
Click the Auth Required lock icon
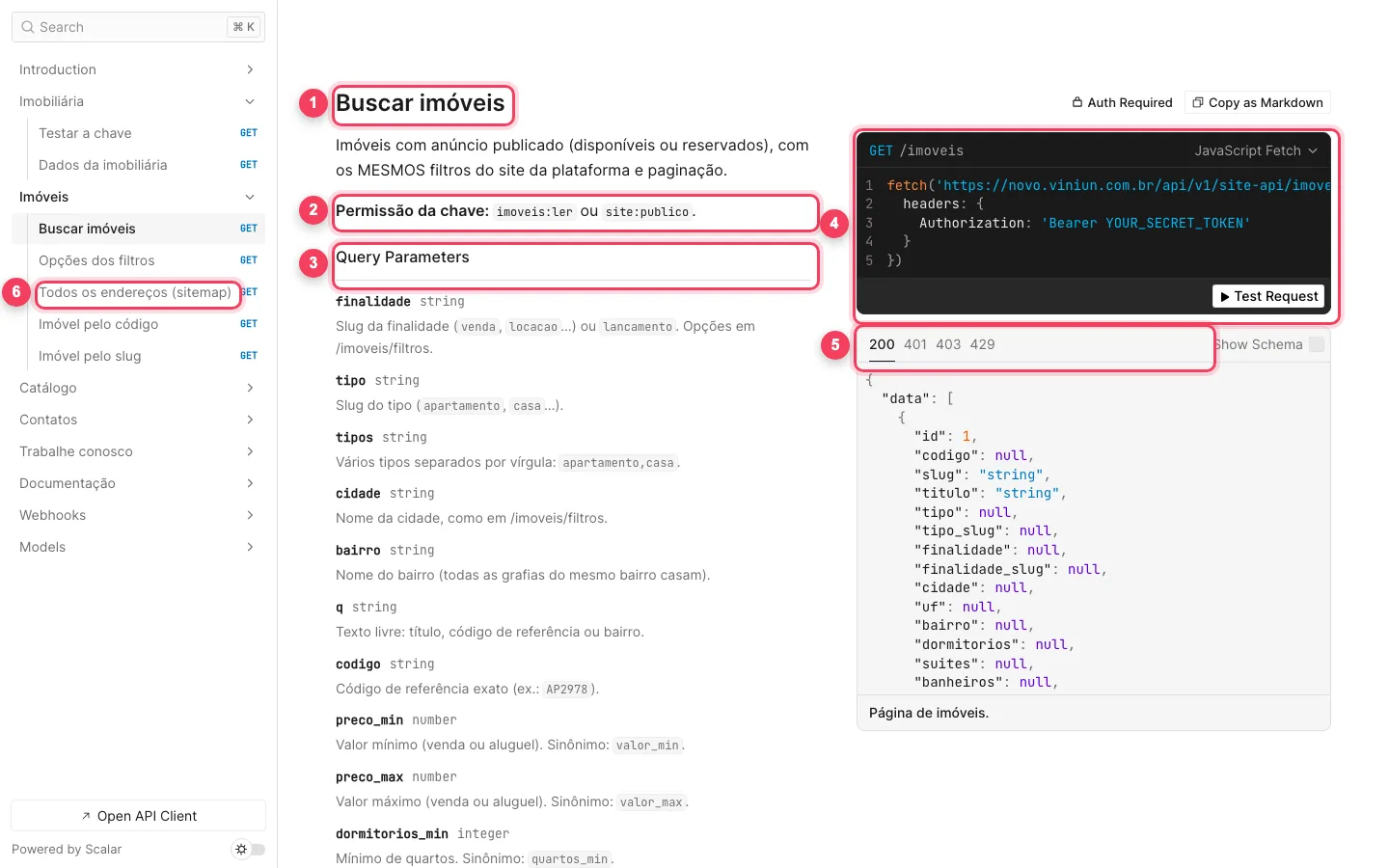1077,102
